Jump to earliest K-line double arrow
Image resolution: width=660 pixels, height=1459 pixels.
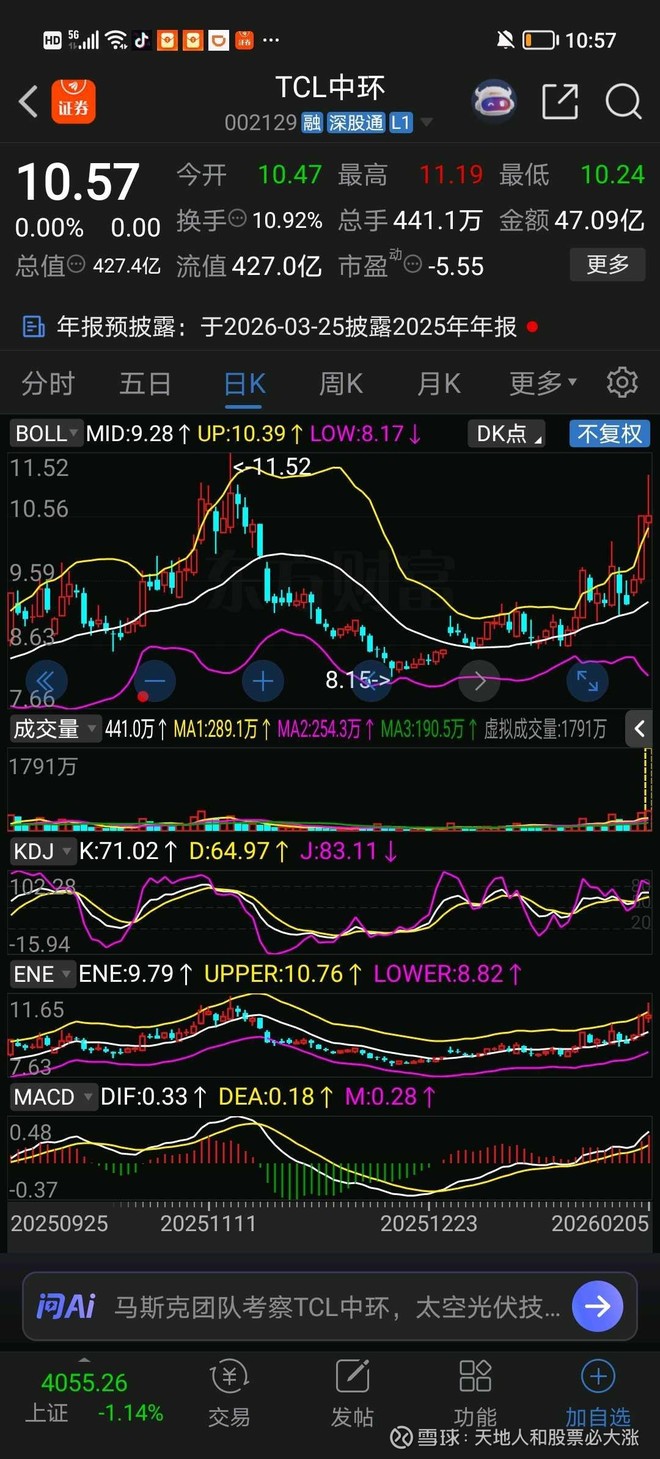pyautogui.click(x=46, y=682)
